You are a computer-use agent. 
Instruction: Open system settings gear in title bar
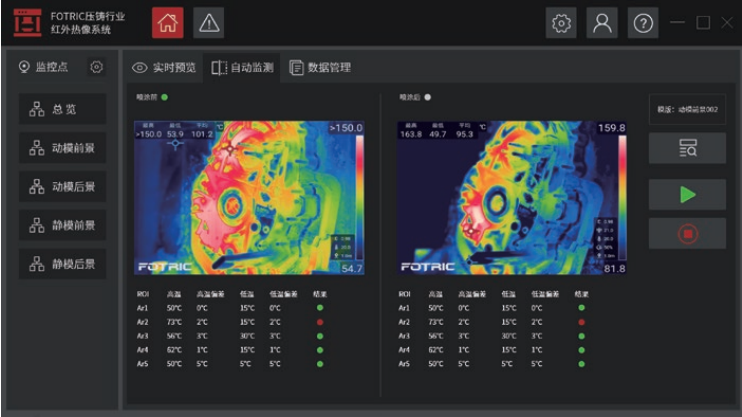[x=561, y=23]
